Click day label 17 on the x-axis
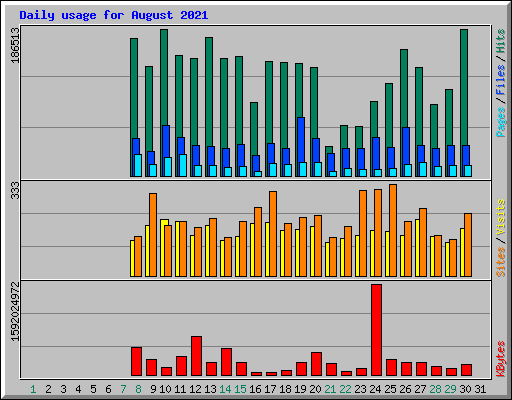 [270, 389]
